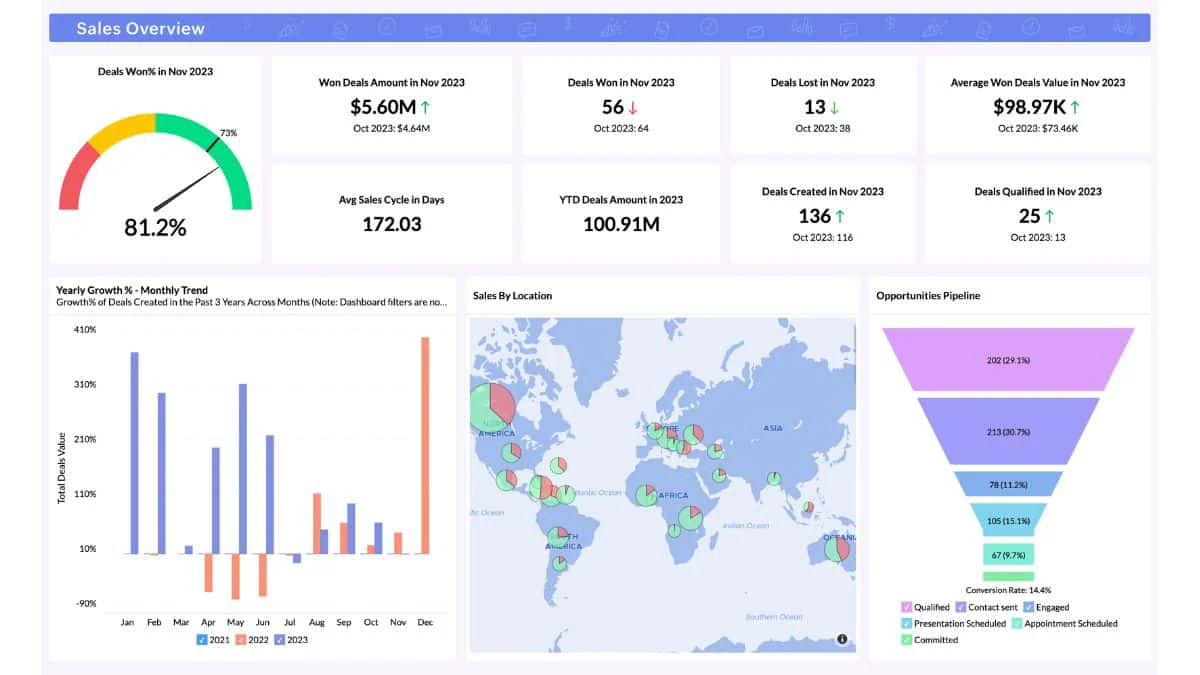Click the Sales Overview banner title
1200x675 pixels.
[x=141, y=28]
